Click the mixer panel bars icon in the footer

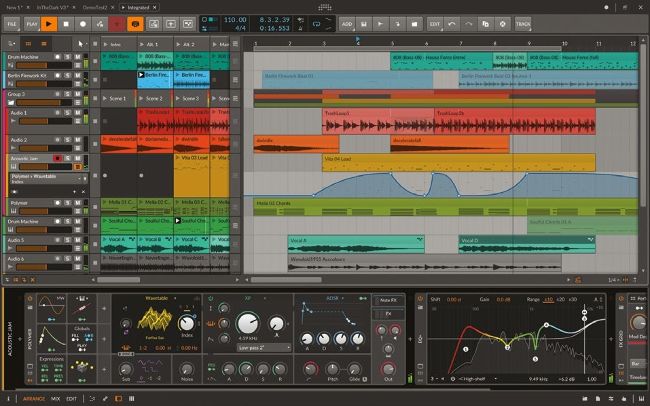[x=132, y=399]
